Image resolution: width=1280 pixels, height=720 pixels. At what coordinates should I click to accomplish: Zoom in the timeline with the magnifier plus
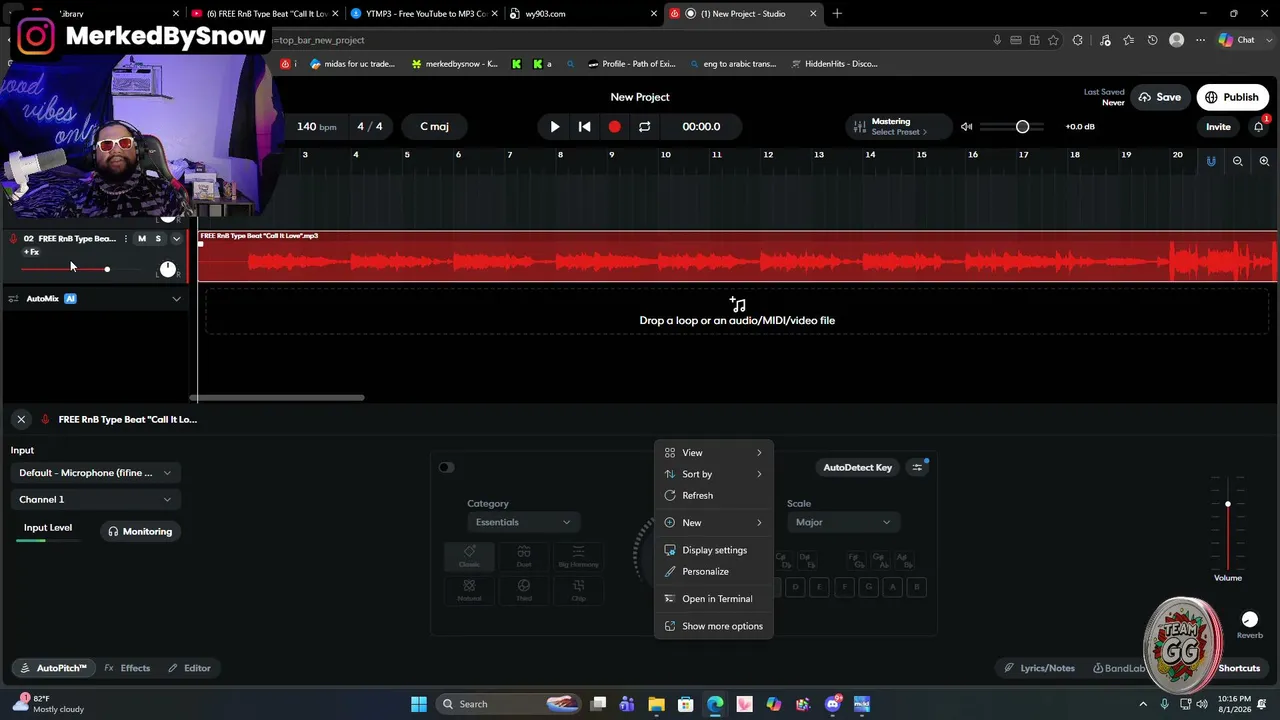(1264, 161)
